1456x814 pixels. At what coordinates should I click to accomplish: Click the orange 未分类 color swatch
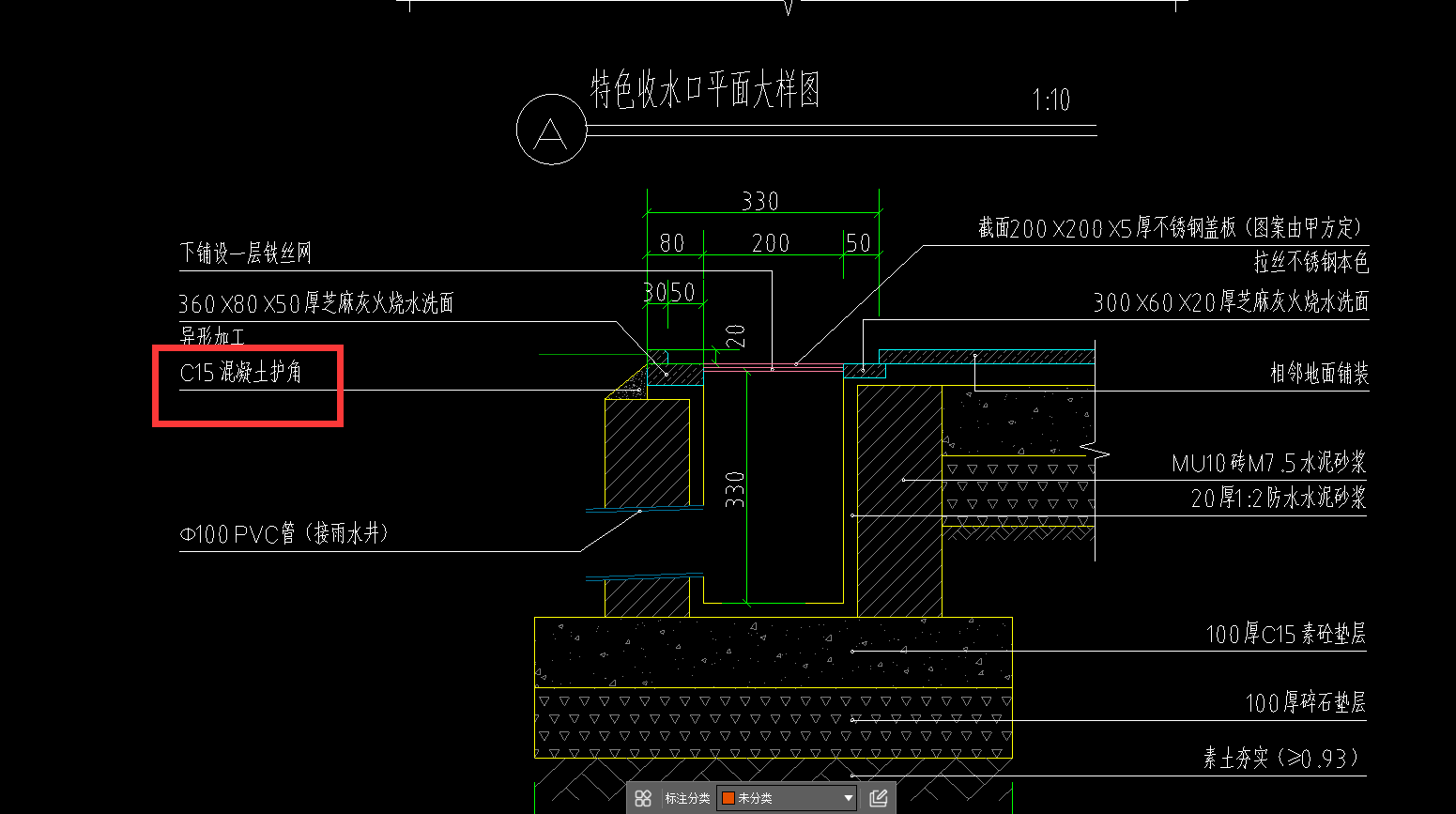(x=728, y=798)
